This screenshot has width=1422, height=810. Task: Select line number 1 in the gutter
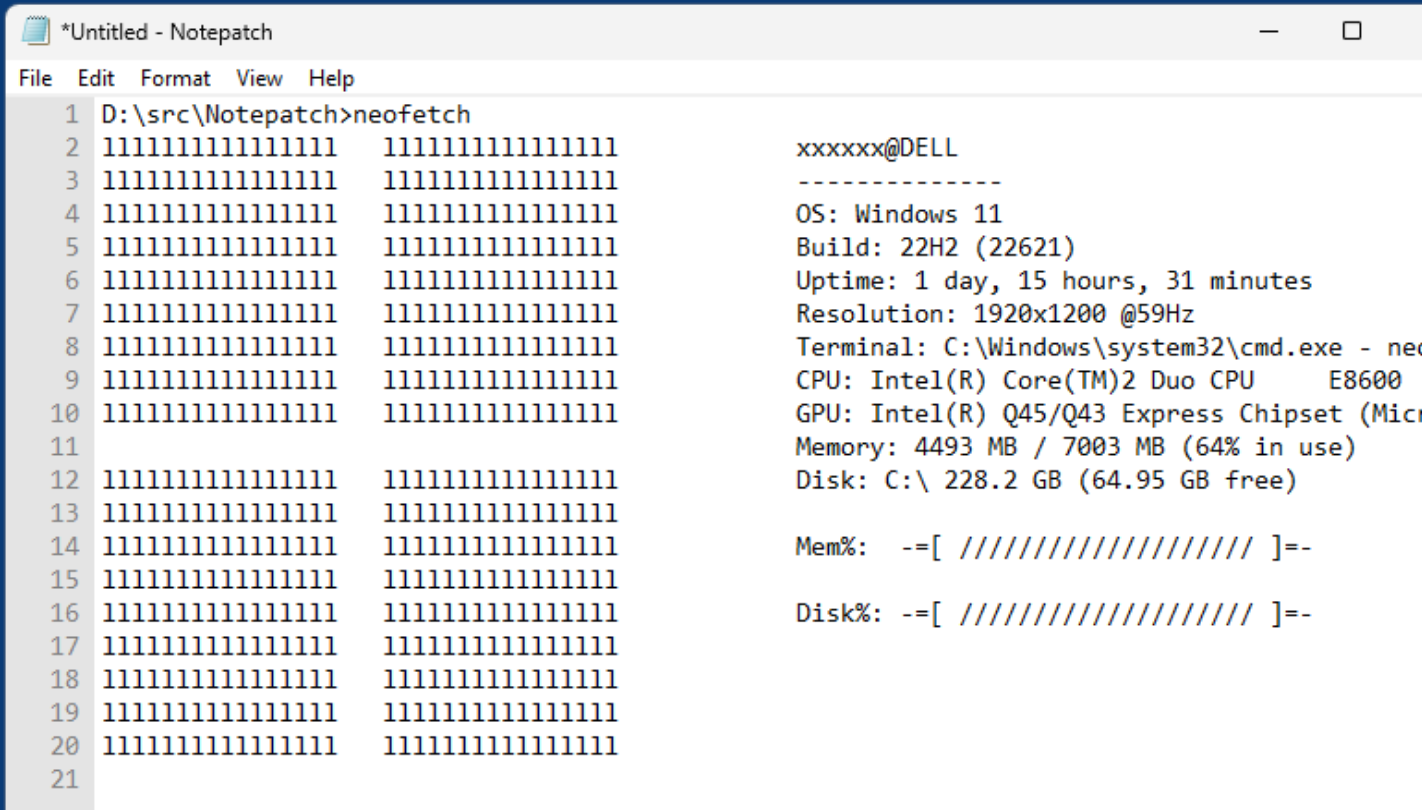(x=70, y=113)
